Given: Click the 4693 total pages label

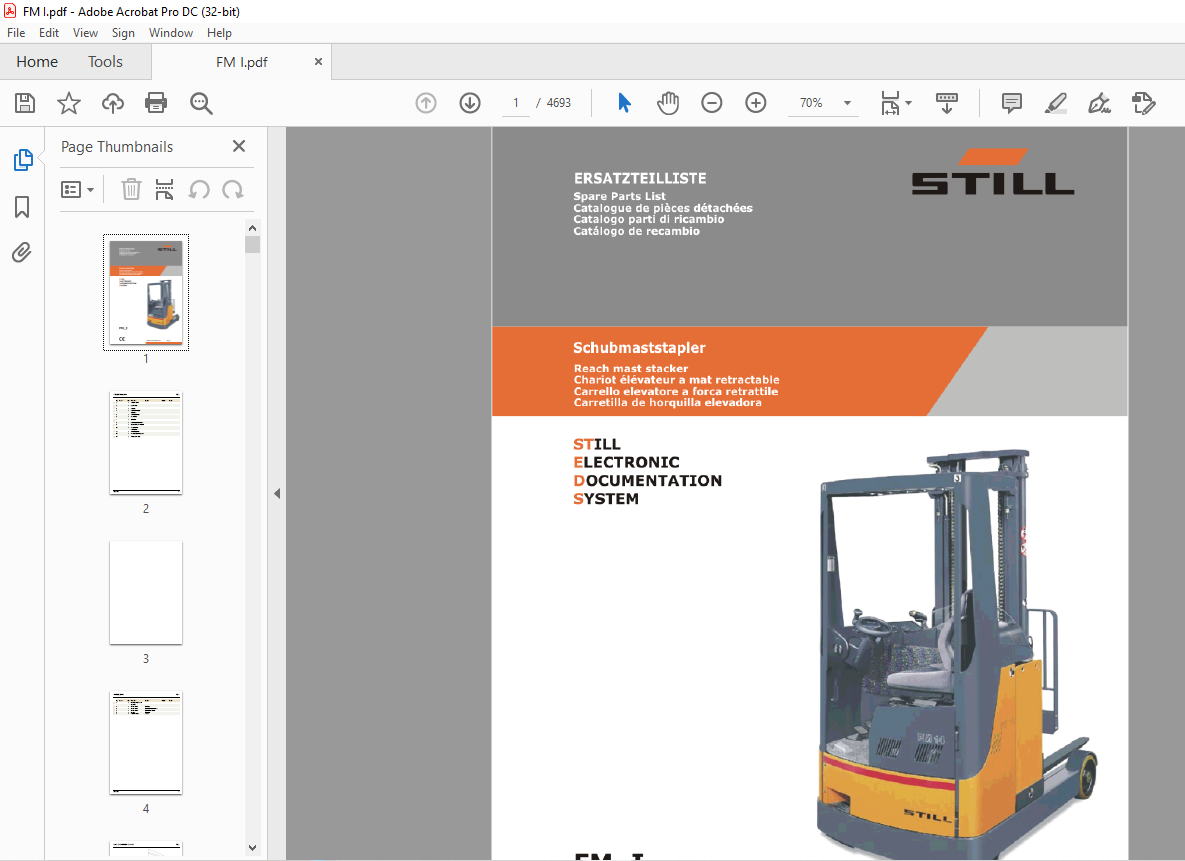Looking at the screenshot, I should point(558,103).
